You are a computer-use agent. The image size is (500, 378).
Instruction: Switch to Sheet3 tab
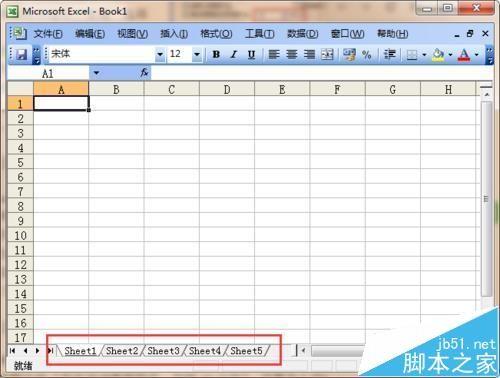(x=163, y=351)
